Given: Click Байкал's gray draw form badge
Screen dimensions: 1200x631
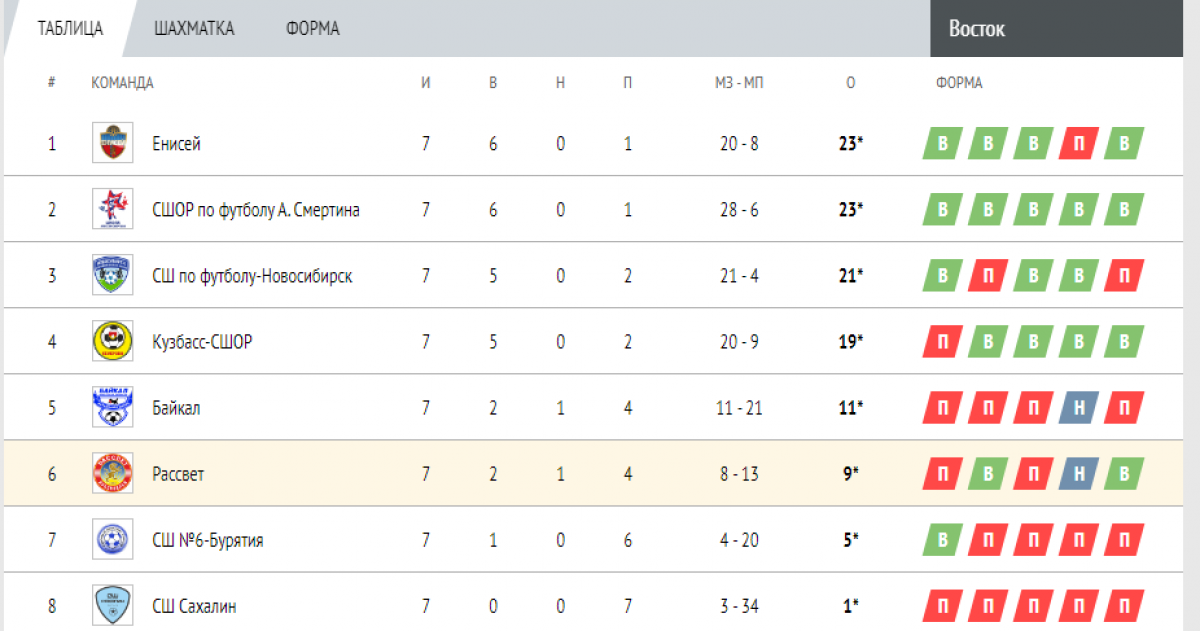Looking at the screenshot, I should (x=1078, y=408).
